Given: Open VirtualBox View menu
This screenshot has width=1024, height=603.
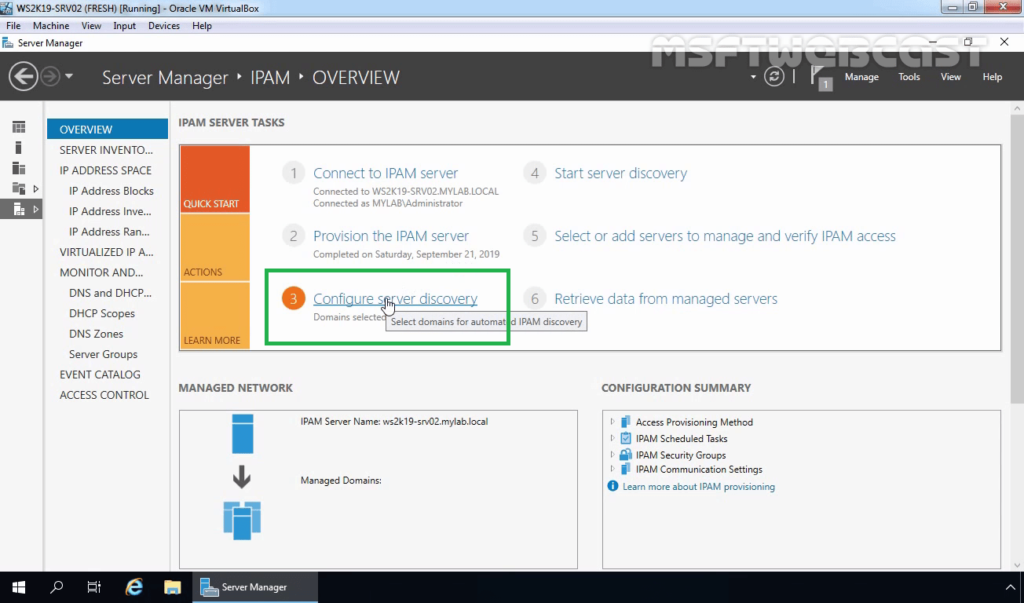Looking at the screenshot, I should (x=91, y=25).
